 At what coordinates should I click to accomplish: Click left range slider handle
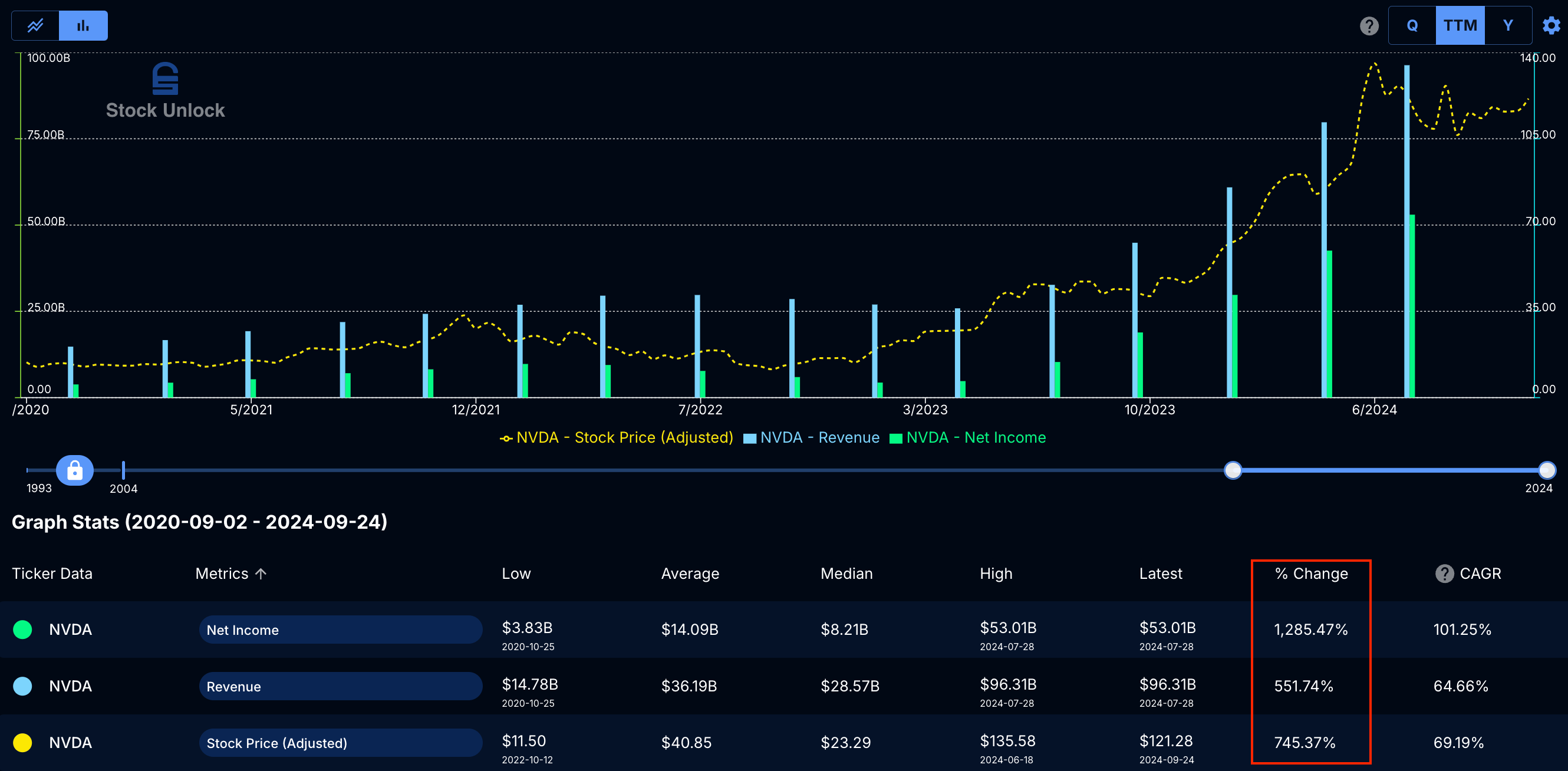tap(1233, 470)
